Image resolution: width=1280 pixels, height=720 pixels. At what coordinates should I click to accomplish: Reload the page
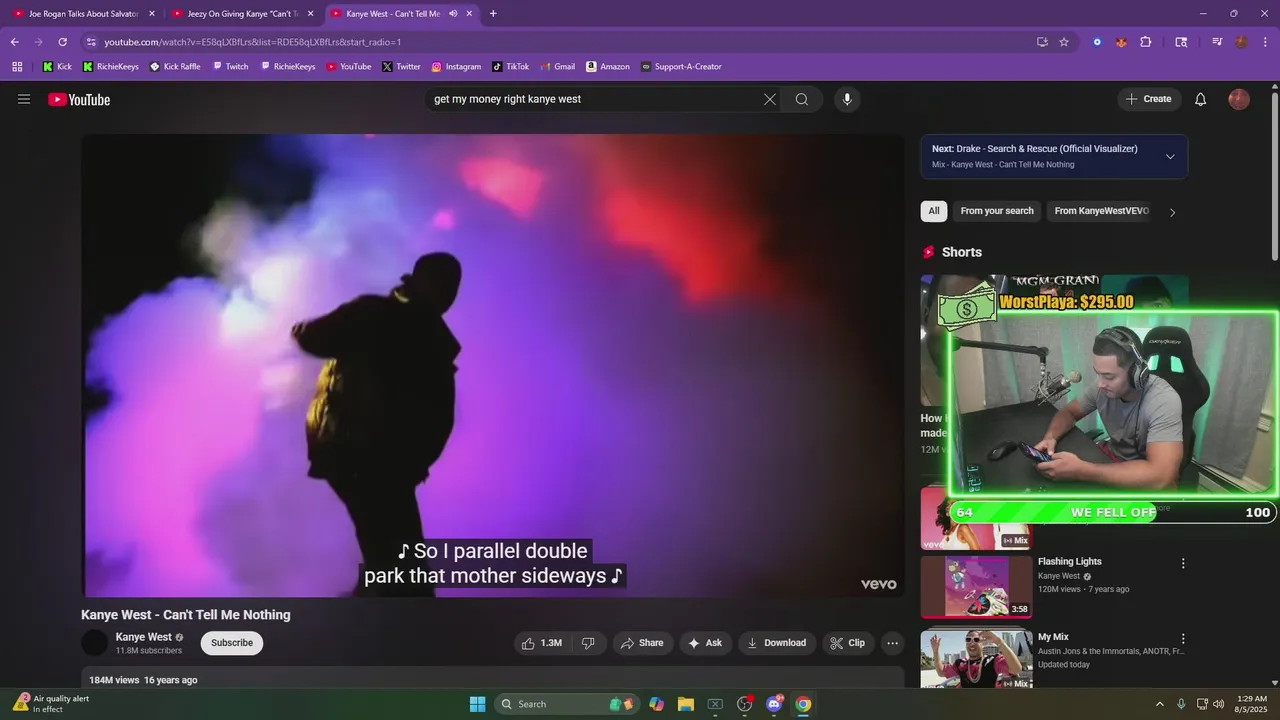click(62, 42)
